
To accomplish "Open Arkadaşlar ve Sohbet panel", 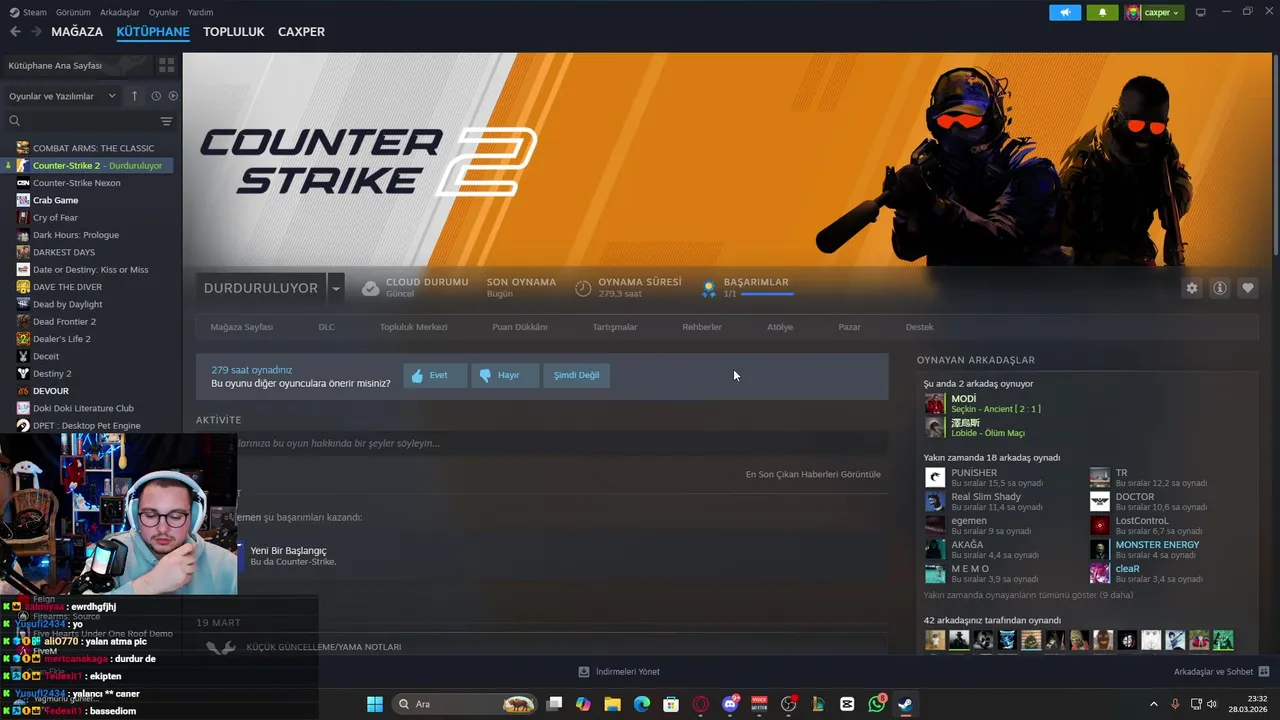I will click(x=1221, y=672).
